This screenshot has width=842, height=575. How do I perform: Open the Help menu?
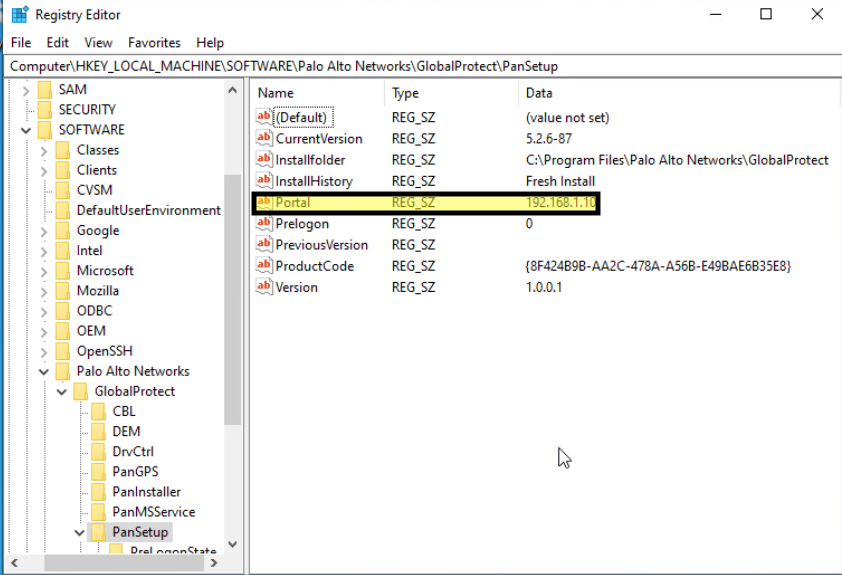coord(210,42)
